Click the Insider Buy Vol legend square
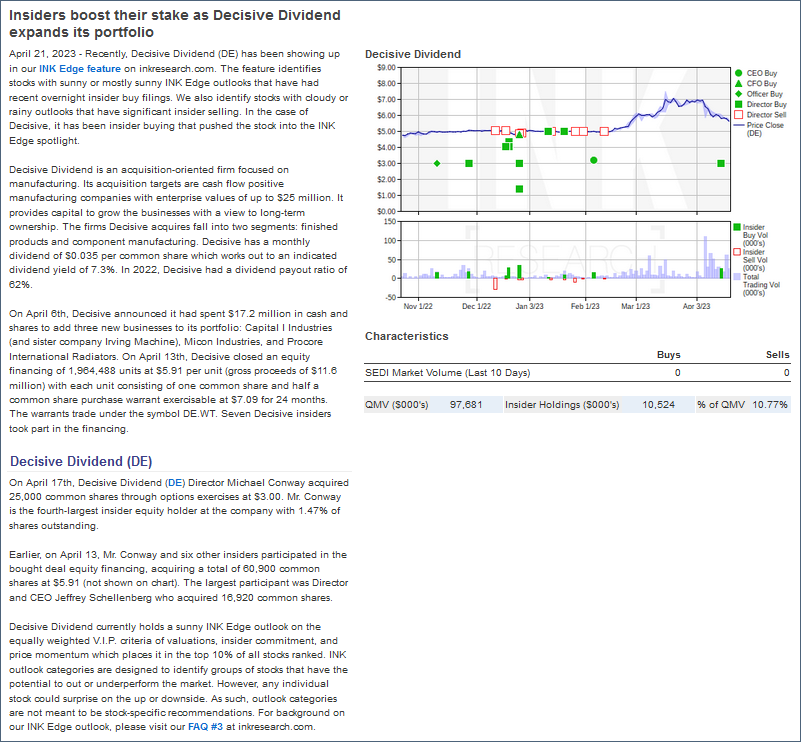Screen dimensions: 801x742 (737, 227)
